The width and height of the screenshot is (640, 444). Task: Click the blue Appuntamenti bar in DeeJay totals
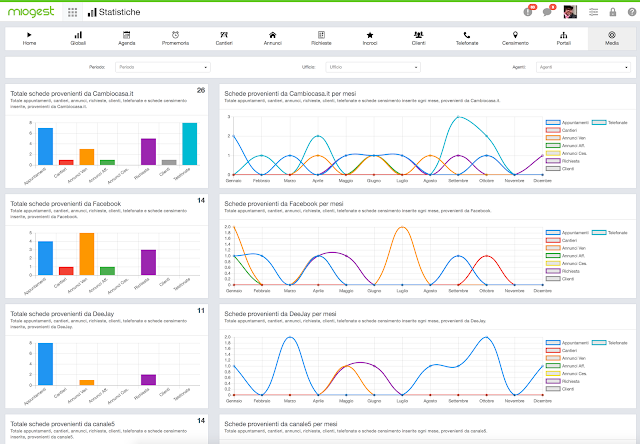click(x=45, y=364)
